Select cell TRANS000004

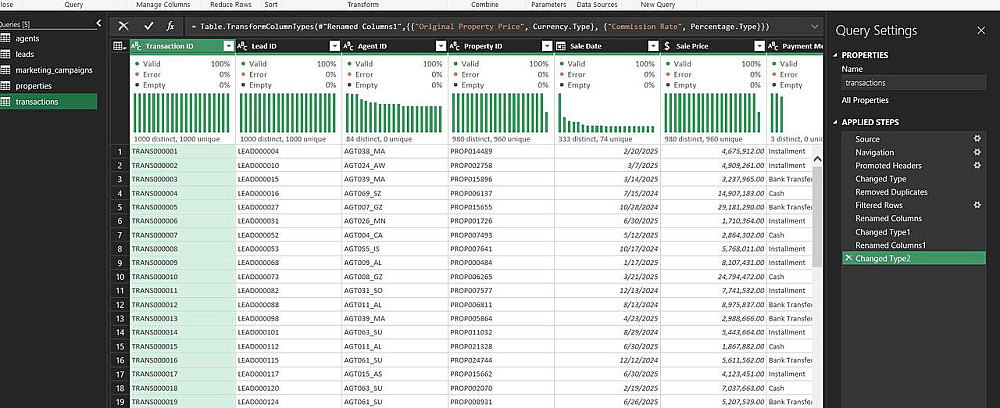(x=182, y=193)
